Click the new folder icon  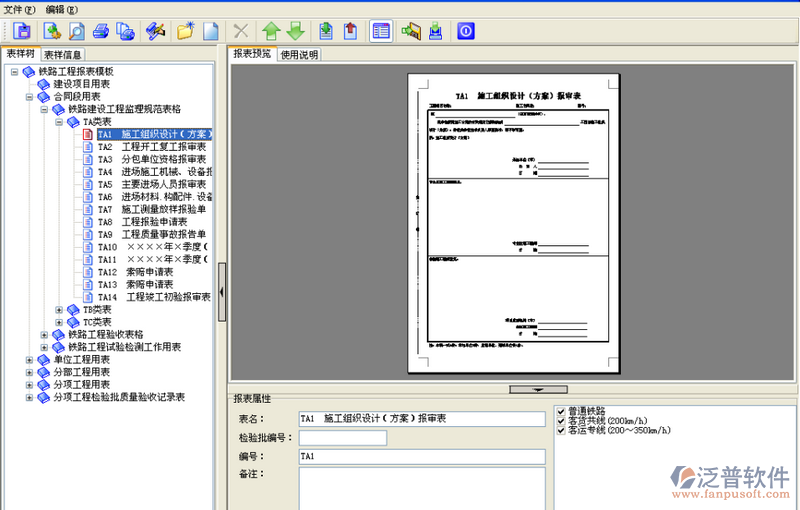point(185,31)
